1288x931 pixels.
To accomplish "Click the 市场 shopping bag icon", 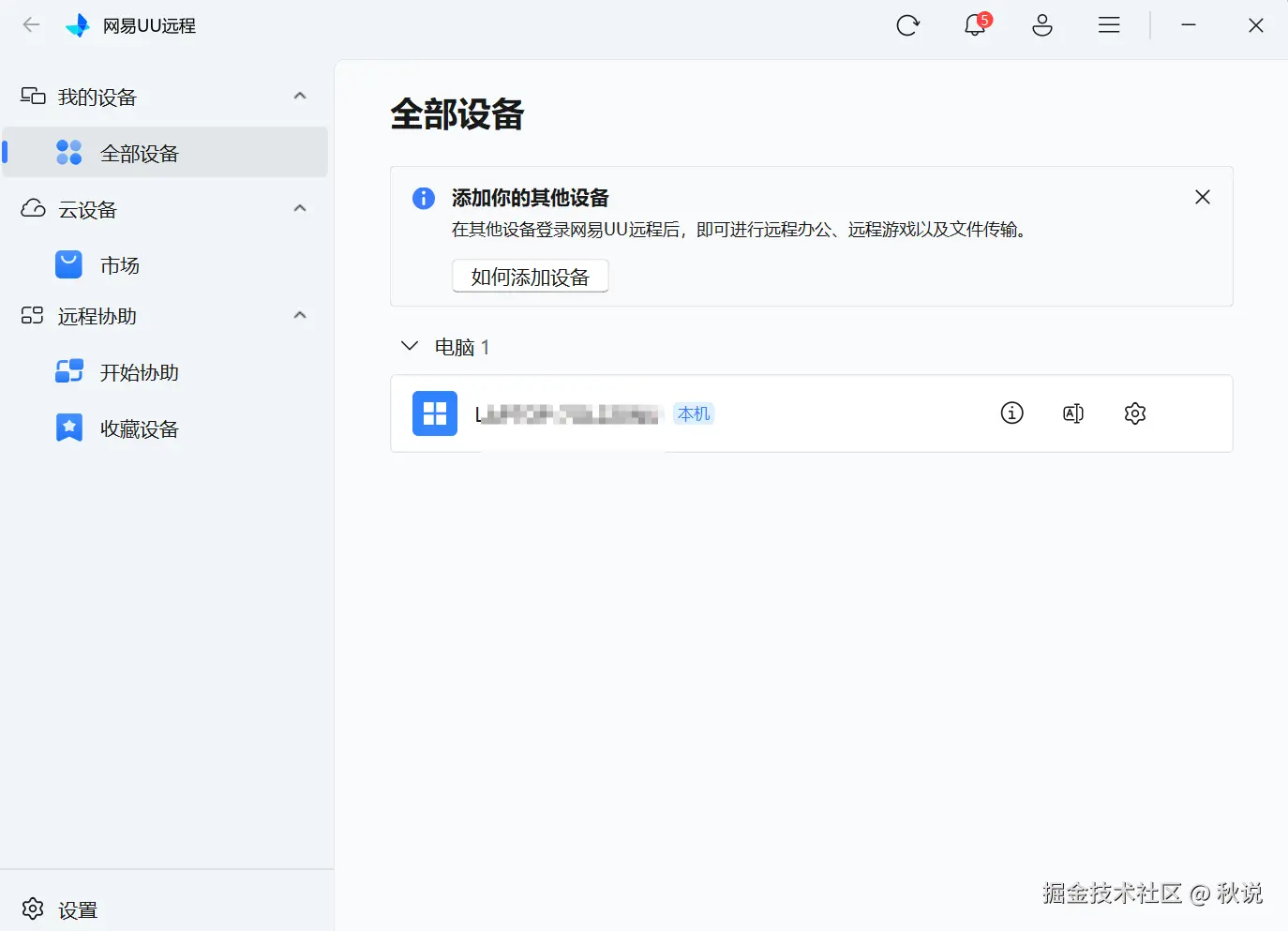I will click(68, 265).
